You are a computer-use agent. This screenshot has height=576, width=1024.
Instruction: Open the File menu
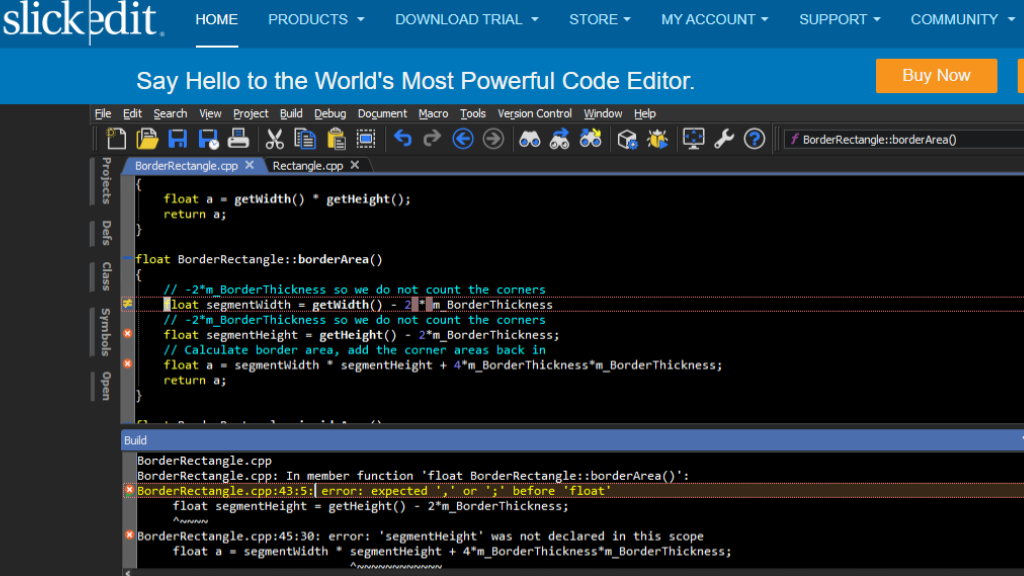point(103,114)
